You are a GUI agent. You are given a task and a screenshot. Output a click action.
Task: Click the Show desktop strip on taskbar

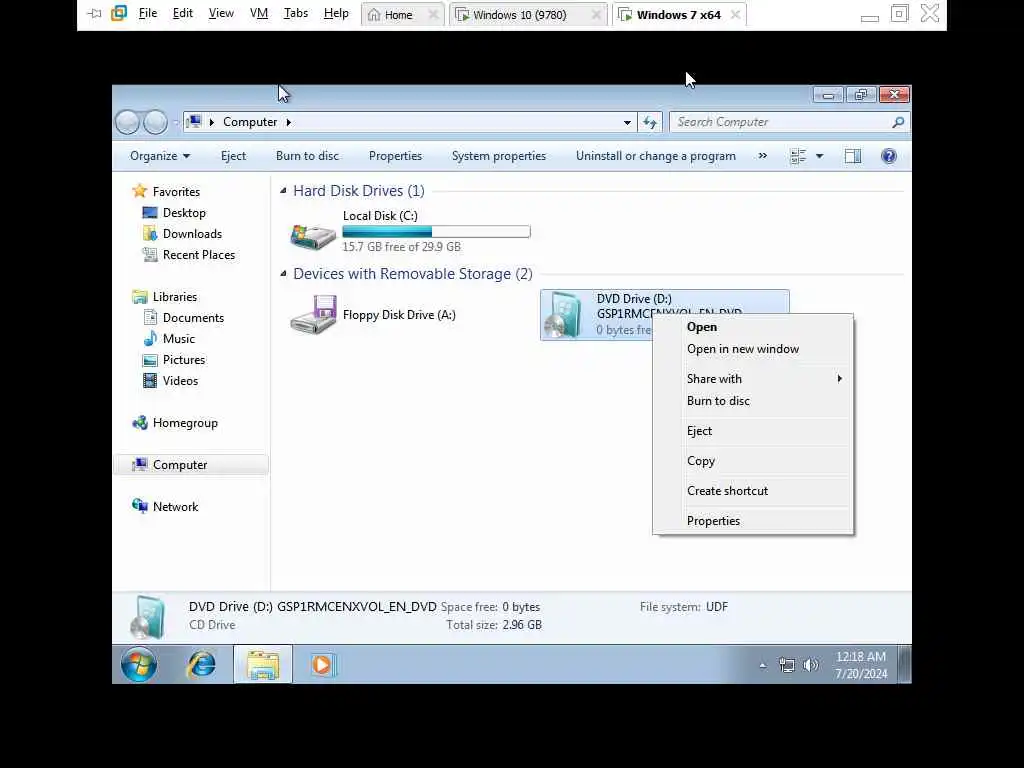coord(904,665)
